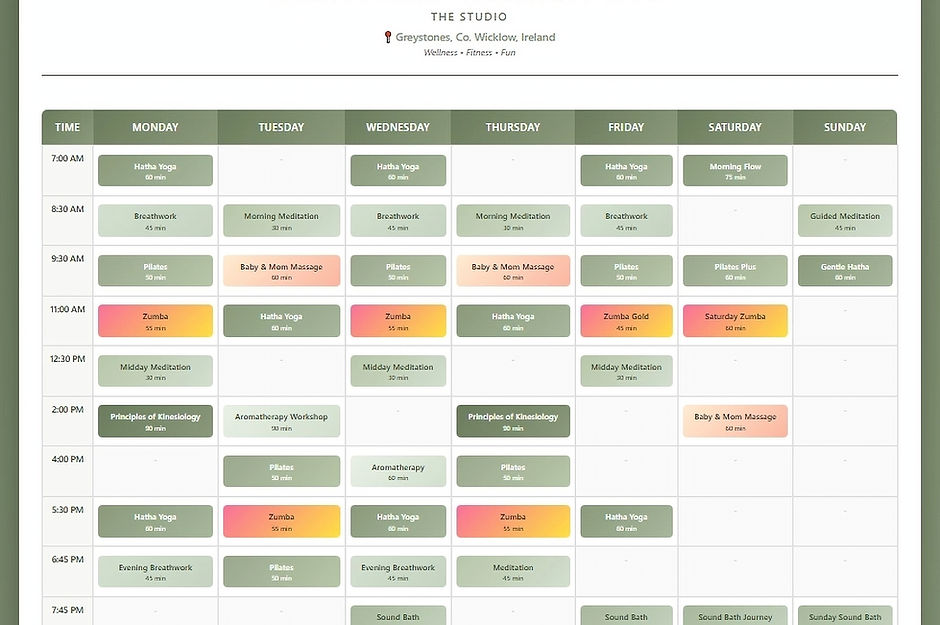Open the Morning Flow class on Saturday
This screenshot has height=625, width=940.
(x=734, y=170)
